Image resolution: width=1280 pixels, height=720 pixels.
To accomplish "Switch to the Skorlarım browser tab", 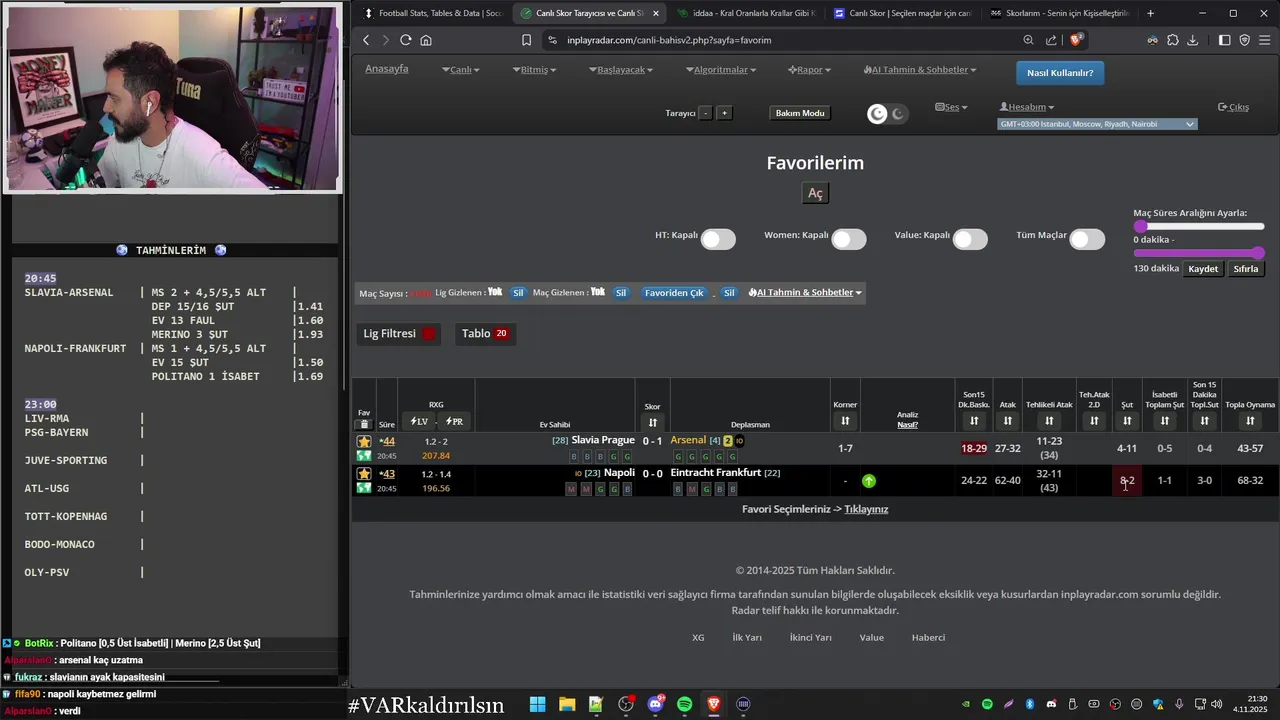I will point(1060,13).
